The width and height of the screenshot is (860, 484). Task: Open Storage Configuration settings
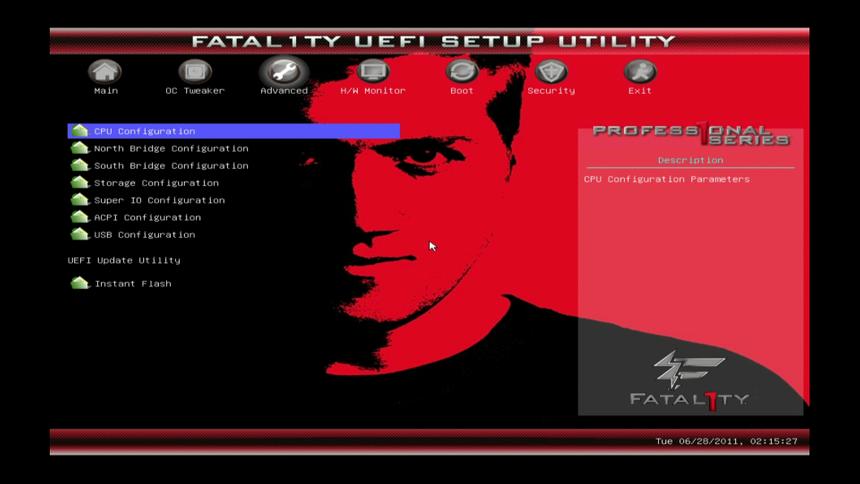[x=156, y=183]
